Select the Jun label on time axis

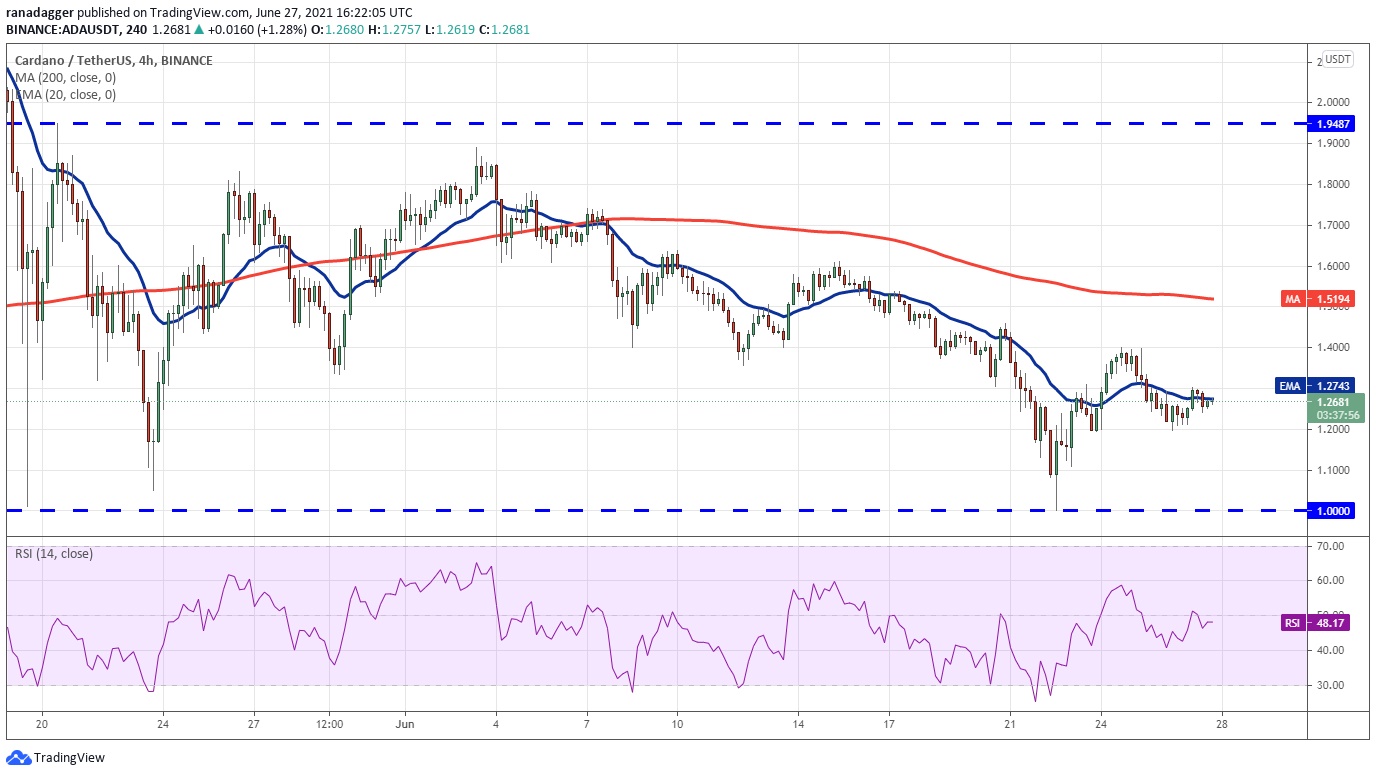pos(406,724)
